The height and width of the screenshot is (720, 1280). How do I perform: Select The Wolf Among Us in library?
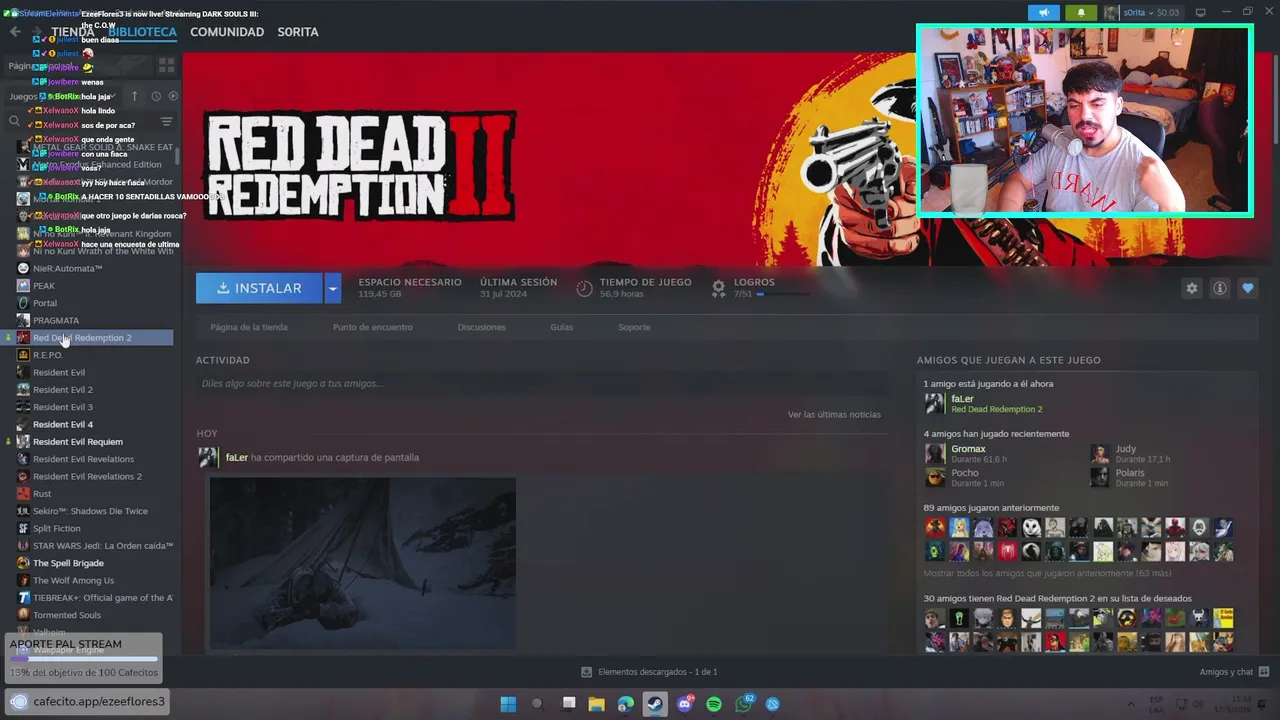tap(73, 580)
